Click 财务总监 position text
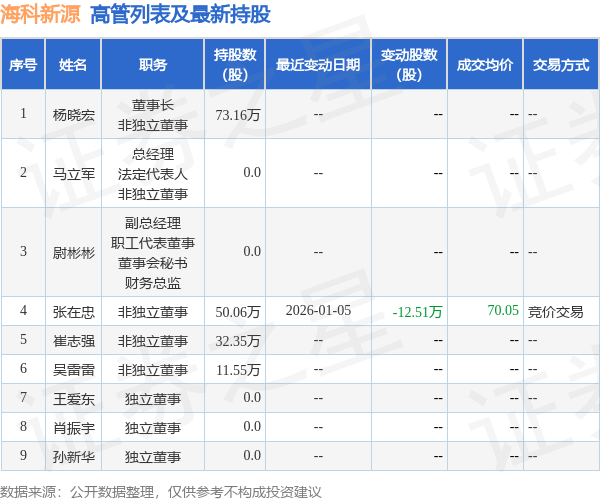This screenshot has height=501, width=600. click(153, 283)
